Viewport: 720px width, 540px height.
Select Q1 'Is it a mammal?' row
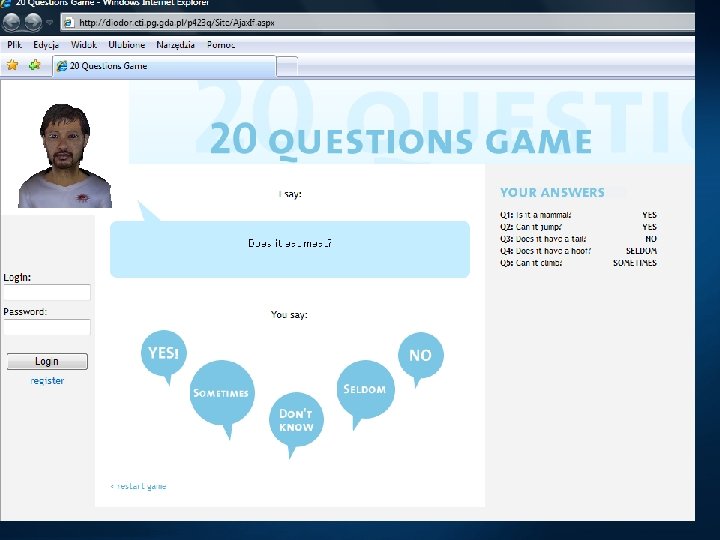pos(579,215)
